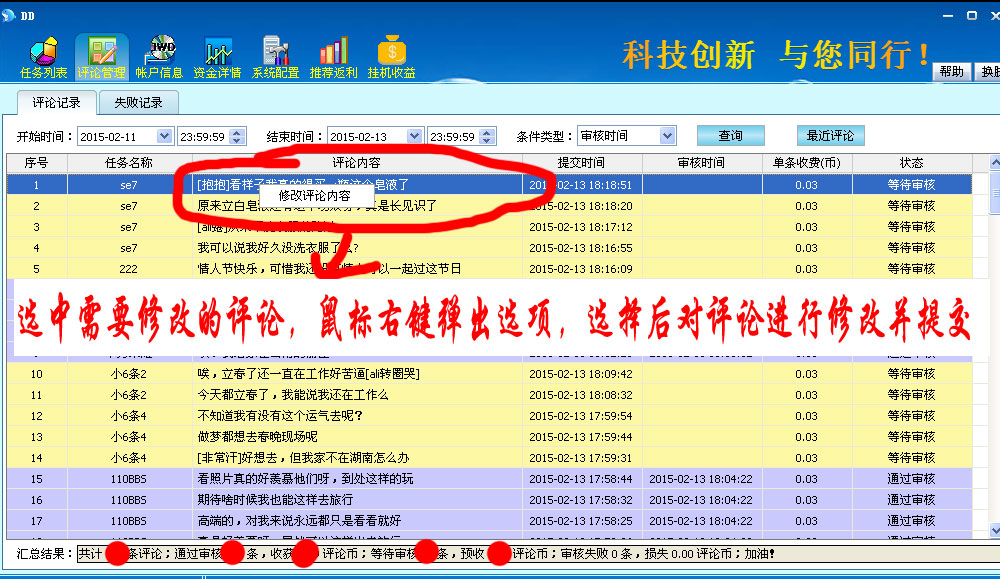Click the start date field 2015-02-11
The image size is (1000, 579).
[117, 136]
